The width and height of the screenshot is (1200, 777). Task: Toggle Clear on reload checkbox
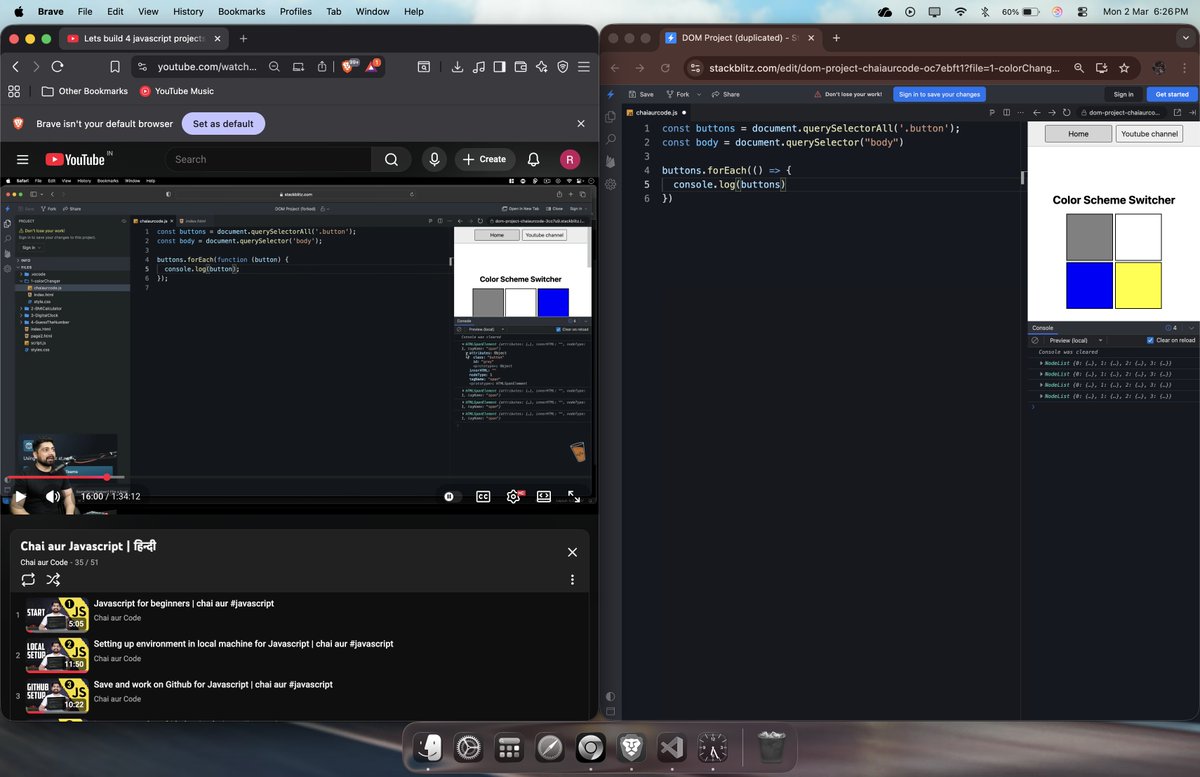coord(1150,340)
